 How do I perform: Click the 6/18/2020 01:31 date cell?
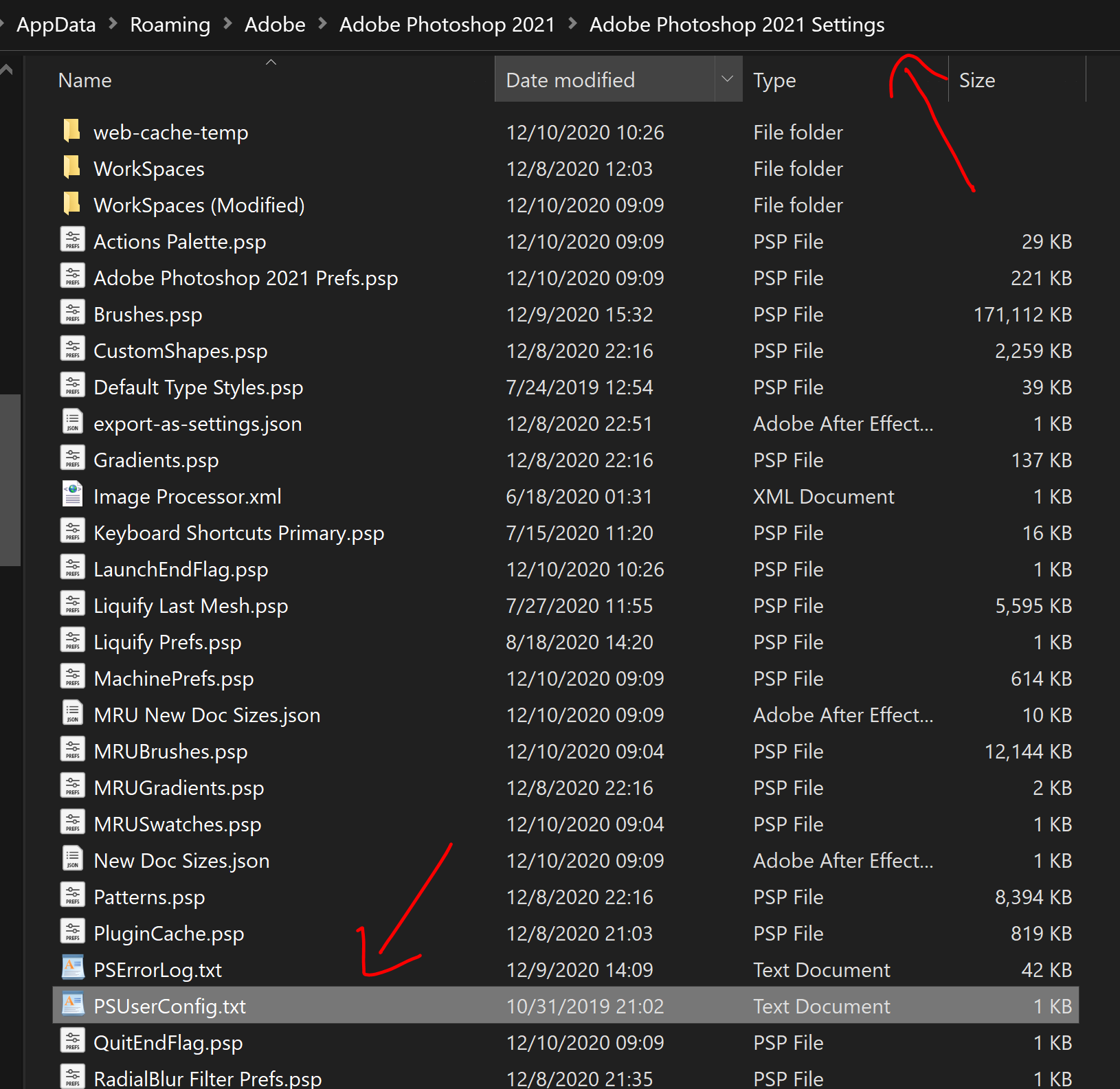click(579, 496)
